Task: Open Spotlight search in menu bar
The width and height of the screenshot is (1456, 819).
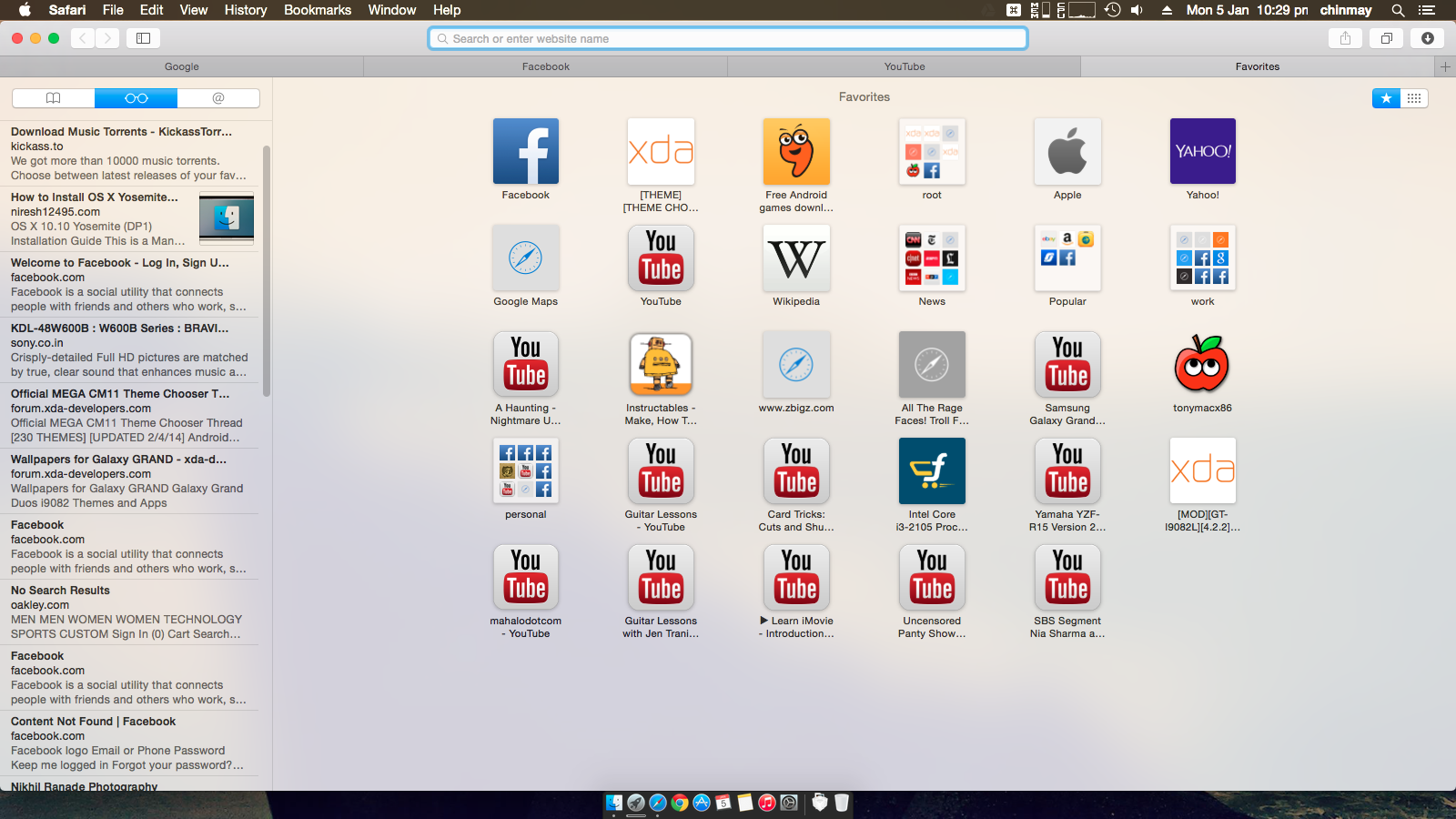Action: coord(1398,10)
